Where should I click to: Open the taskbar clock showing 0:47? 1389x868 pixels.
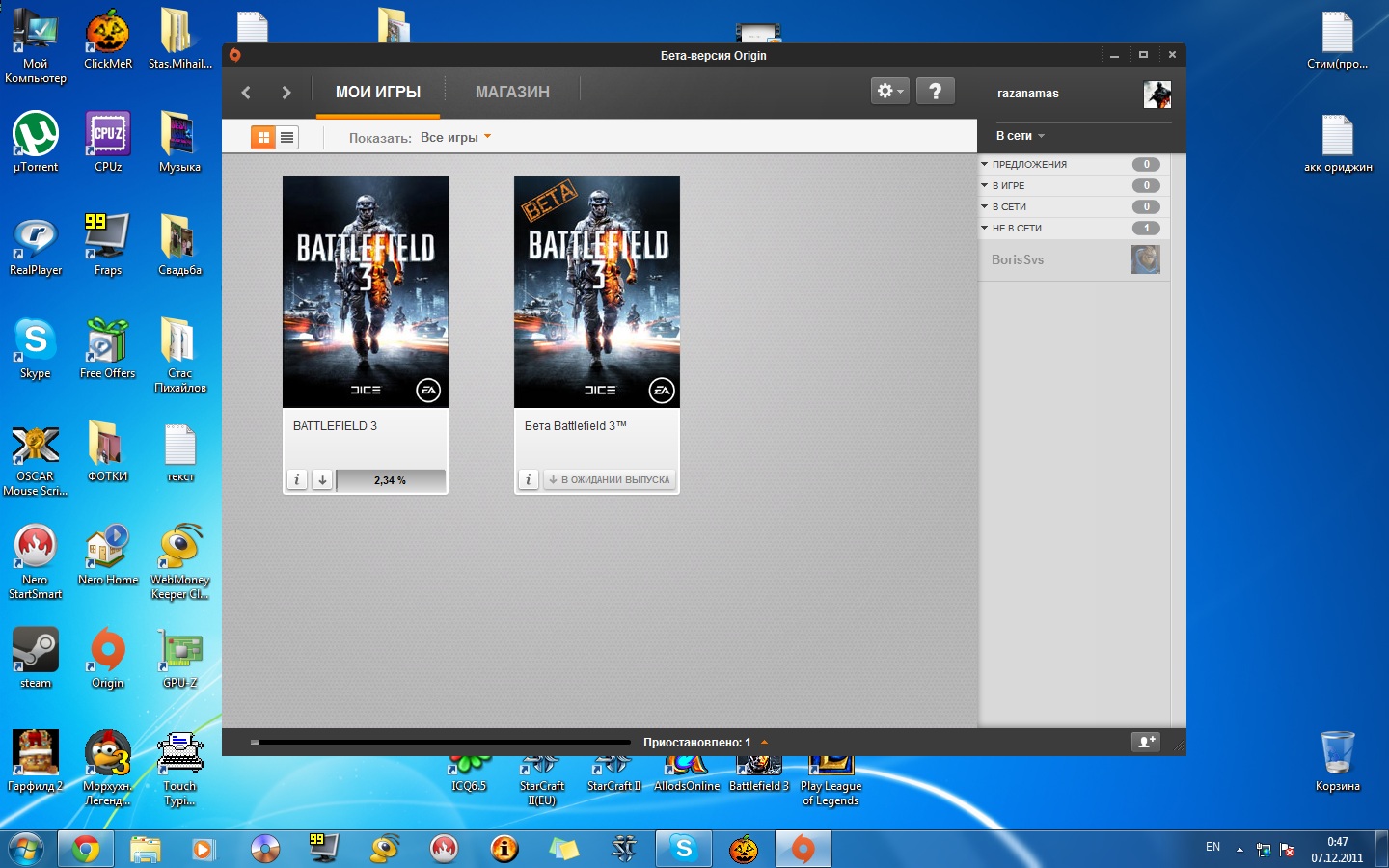(x=1337, y=850)
